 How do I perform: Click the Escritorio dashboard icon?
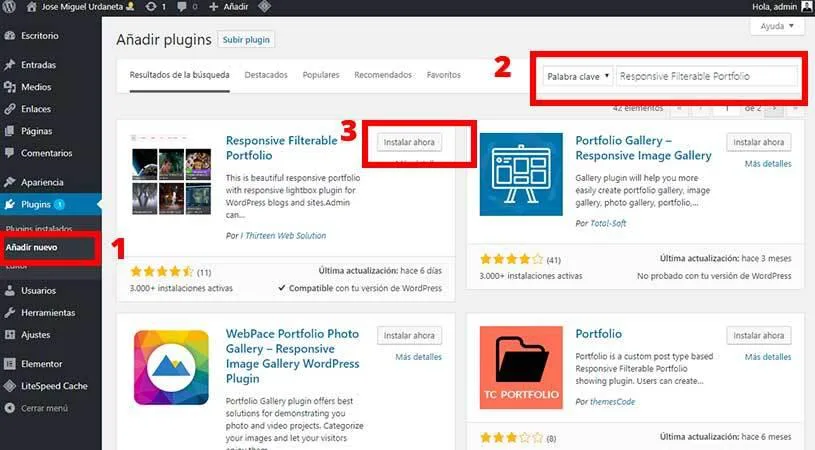[9, 35]
